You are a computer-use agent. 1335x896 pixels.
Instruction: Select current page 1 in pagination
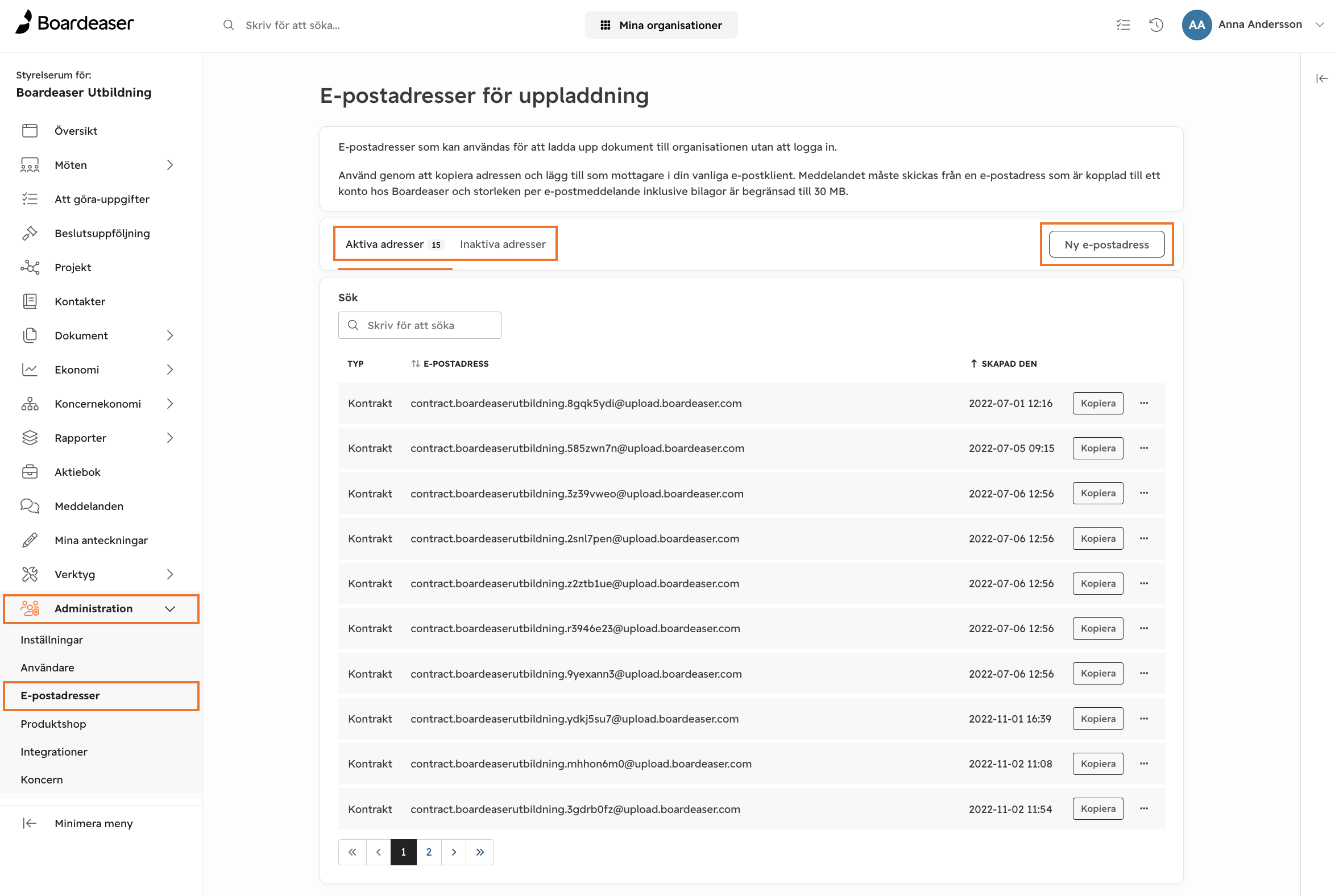[403, 852]
